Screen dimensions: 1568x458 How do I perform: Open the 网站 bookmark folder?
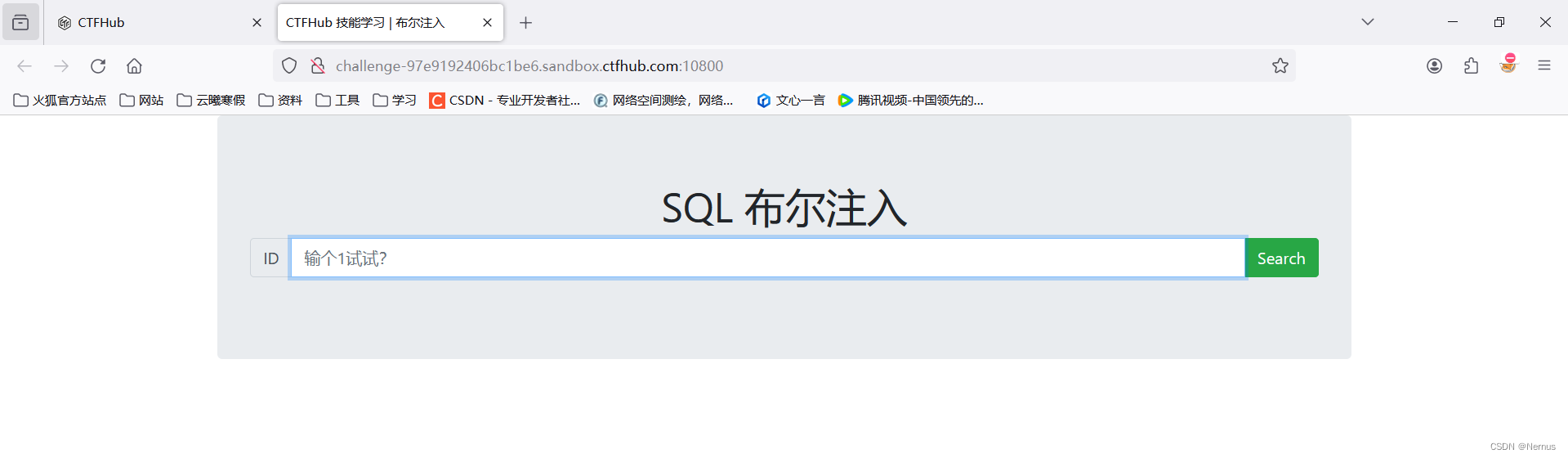142,101
